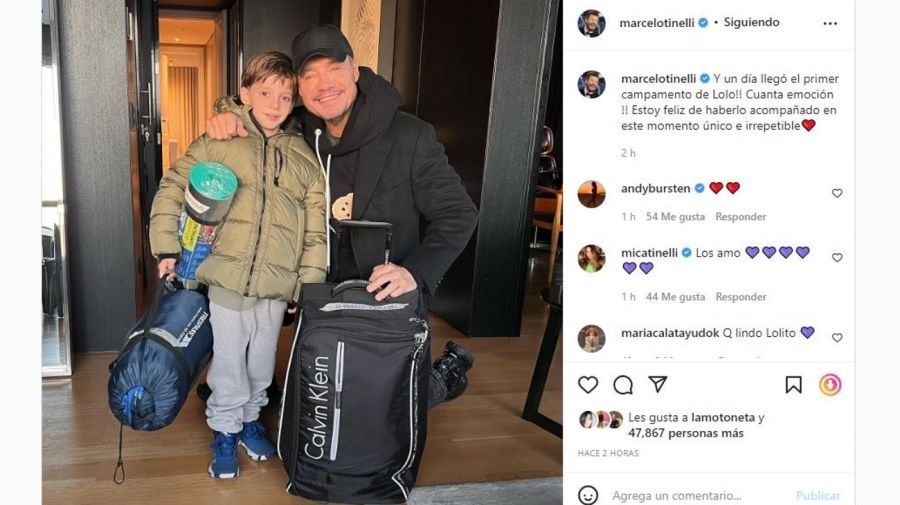
Task: Save post with bookmark icon
Action: [x=793, y=384]
